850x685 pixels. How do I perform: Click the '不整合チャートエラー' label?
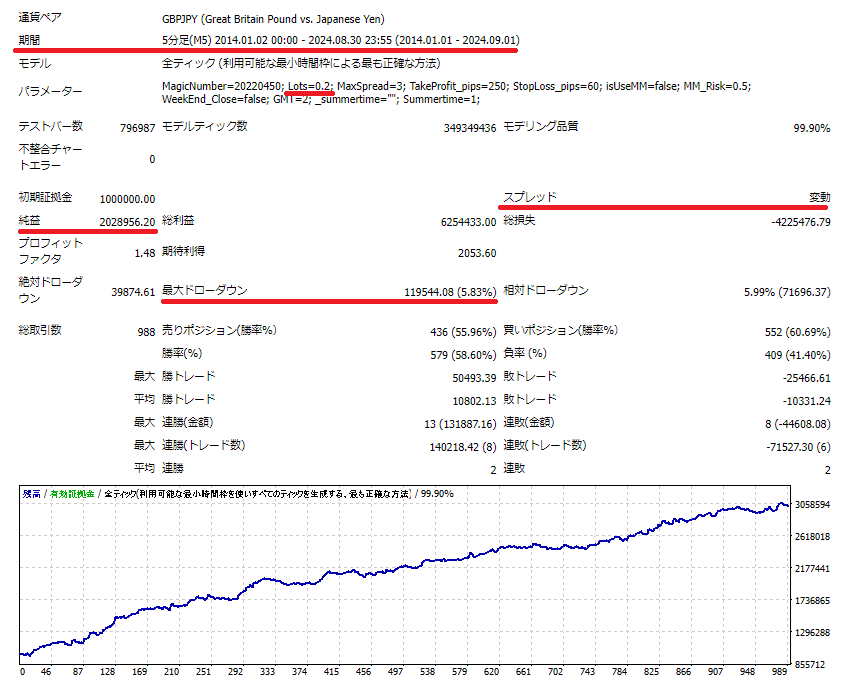tap(50, 157)
